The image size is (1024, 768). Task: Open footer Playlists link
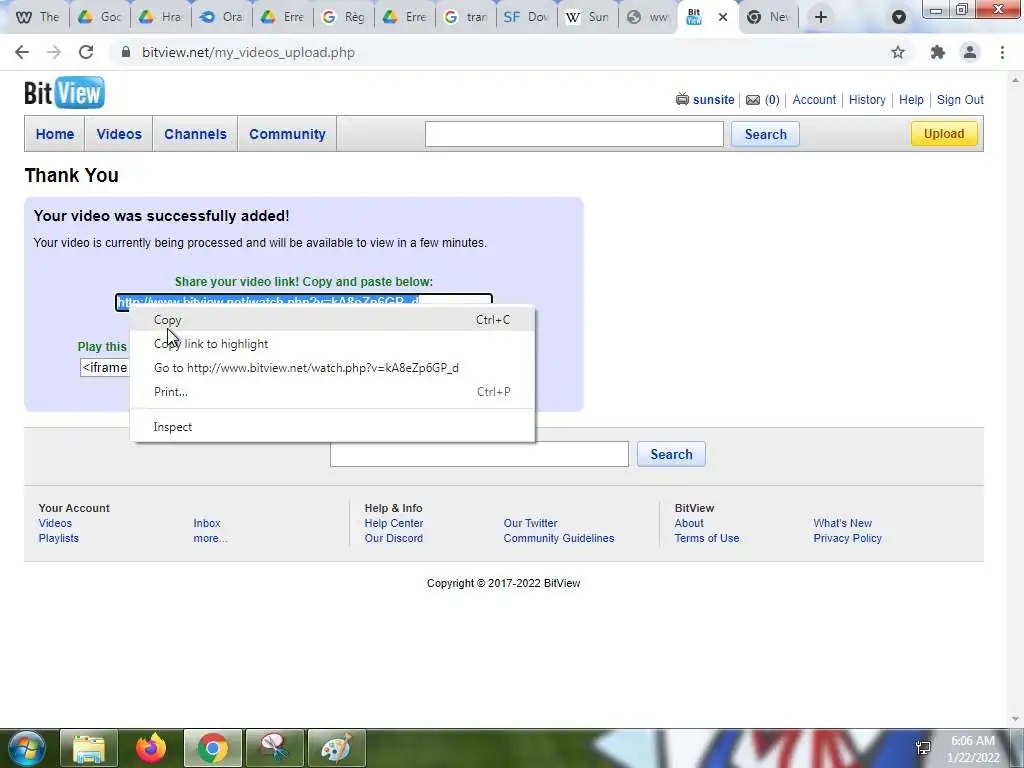pos(59,538)
